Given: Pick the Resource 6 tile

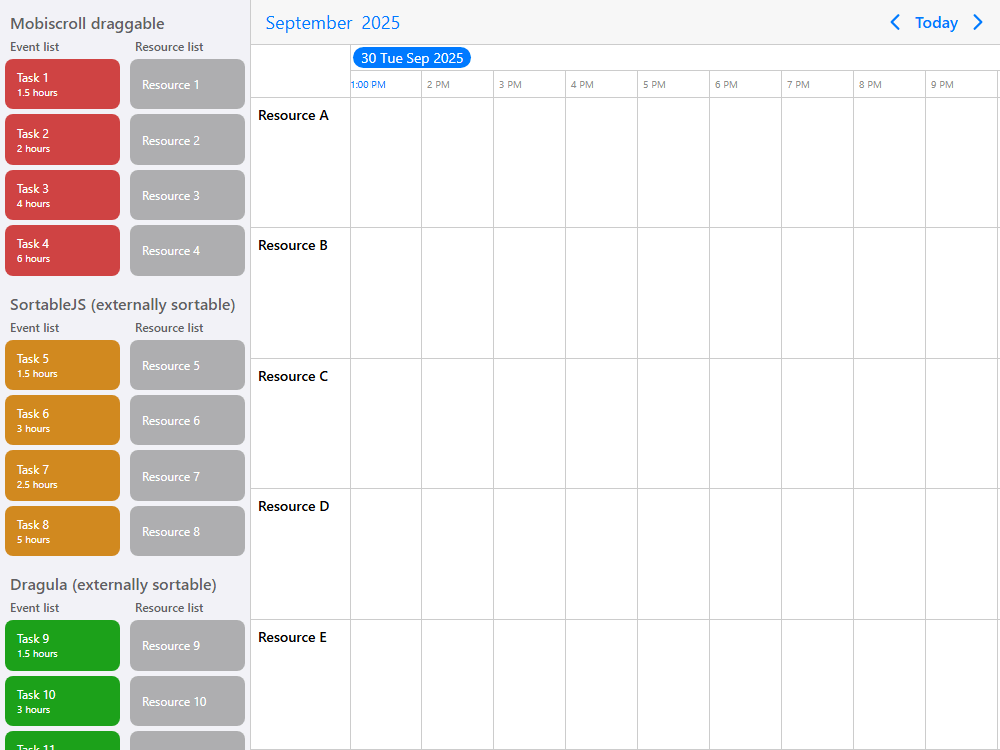Looking at the screenshot, I should (187, 420).
